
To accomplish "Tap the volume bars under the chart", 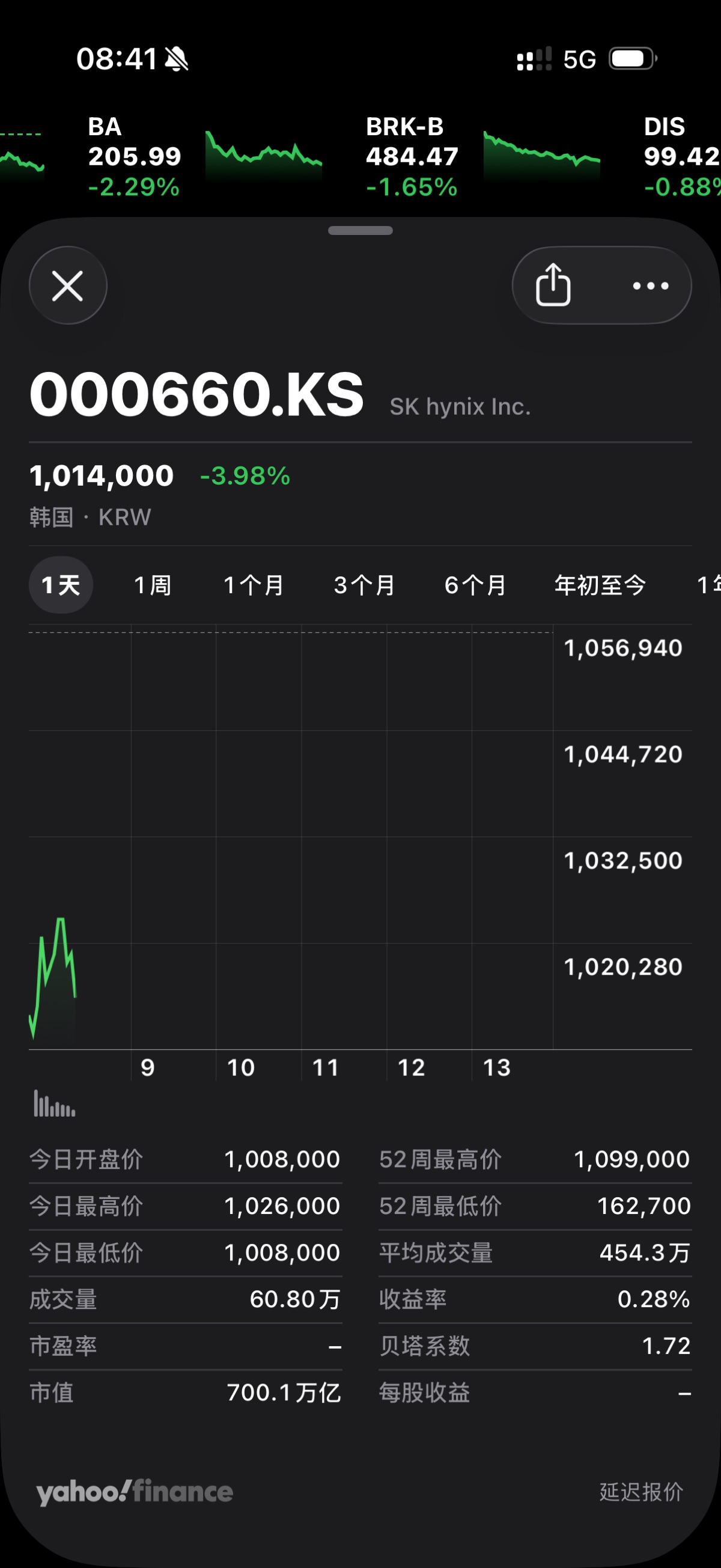I will (54, 1104).
